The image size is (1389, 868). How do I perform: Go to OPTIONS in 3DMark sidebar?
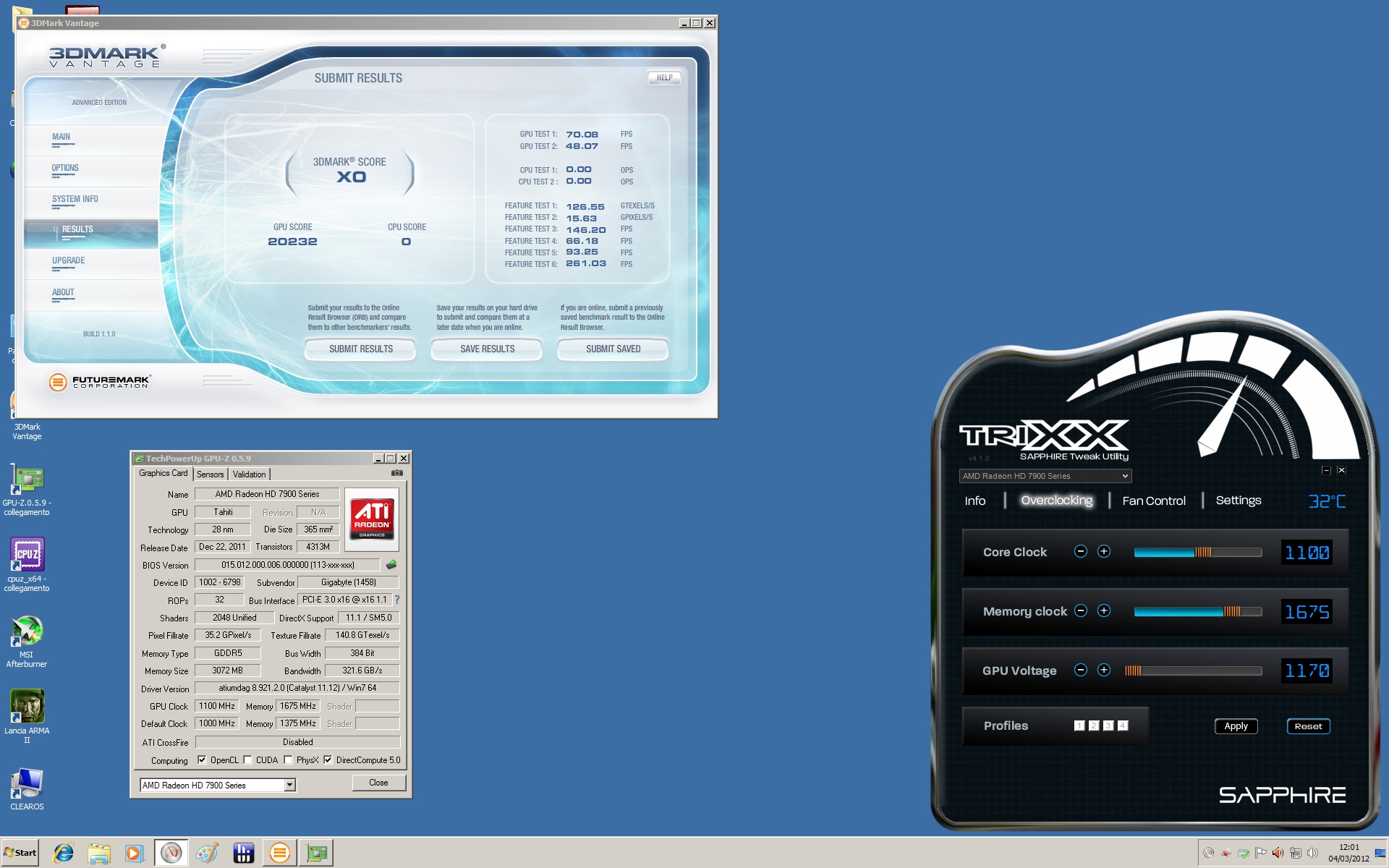pyautogui.click(x=91, y=171)
